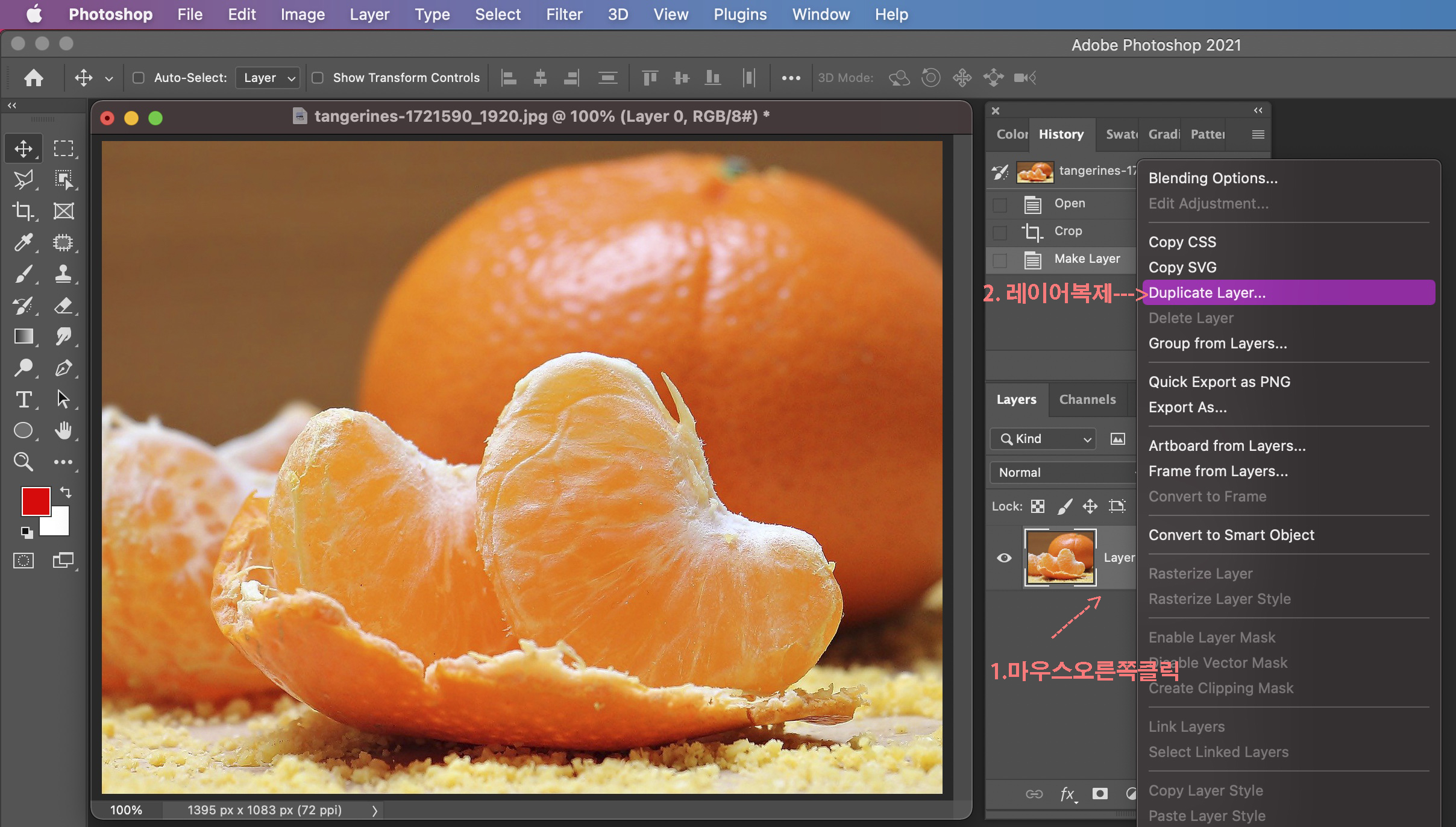This screenshot has width=1456, height=827.
Task: Hide Layer 0 using eye icon
Action: 1004,558
